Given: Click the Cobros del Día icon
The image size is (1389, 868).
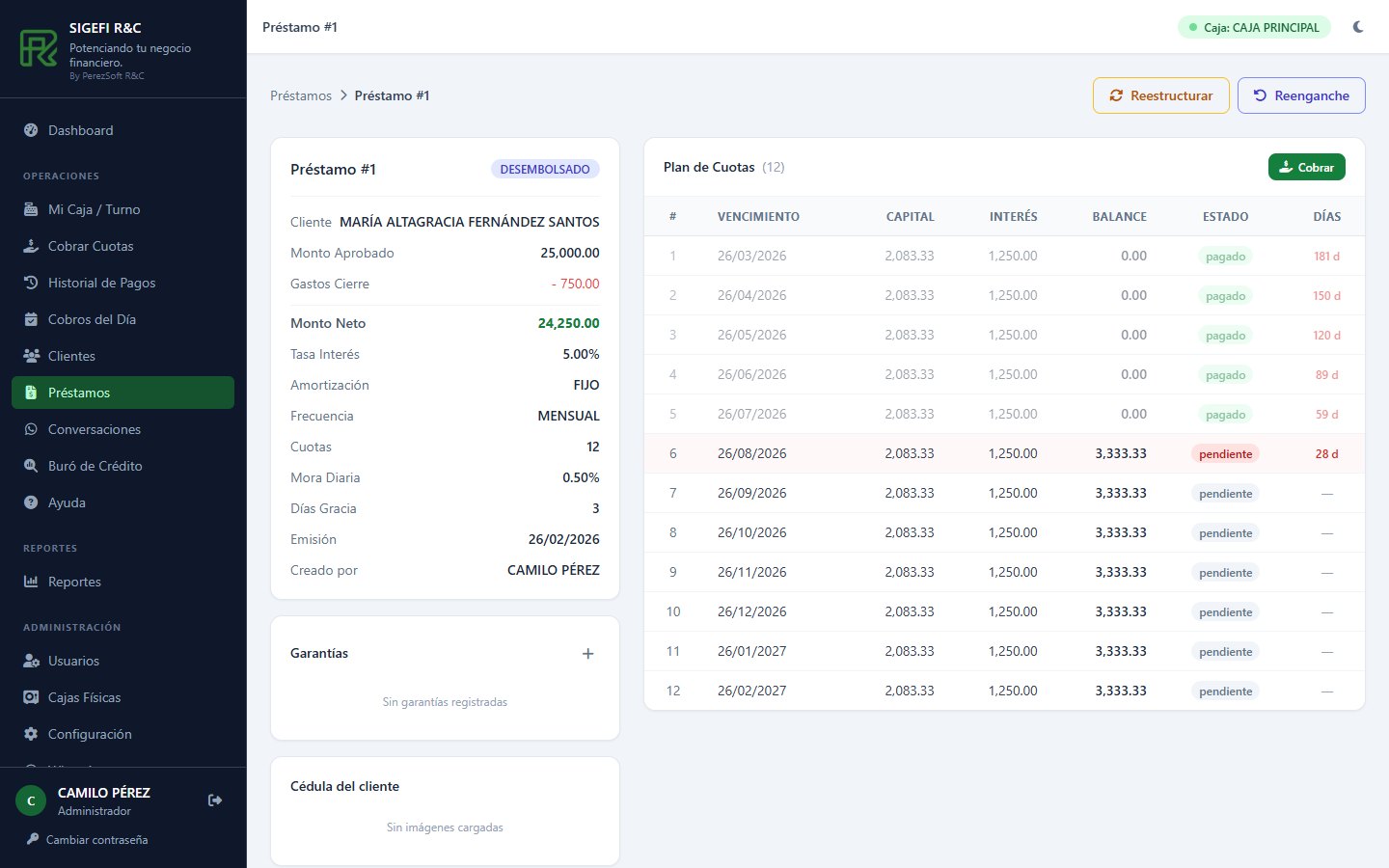Looking at the screenshot, I should (x=31, y=319).
